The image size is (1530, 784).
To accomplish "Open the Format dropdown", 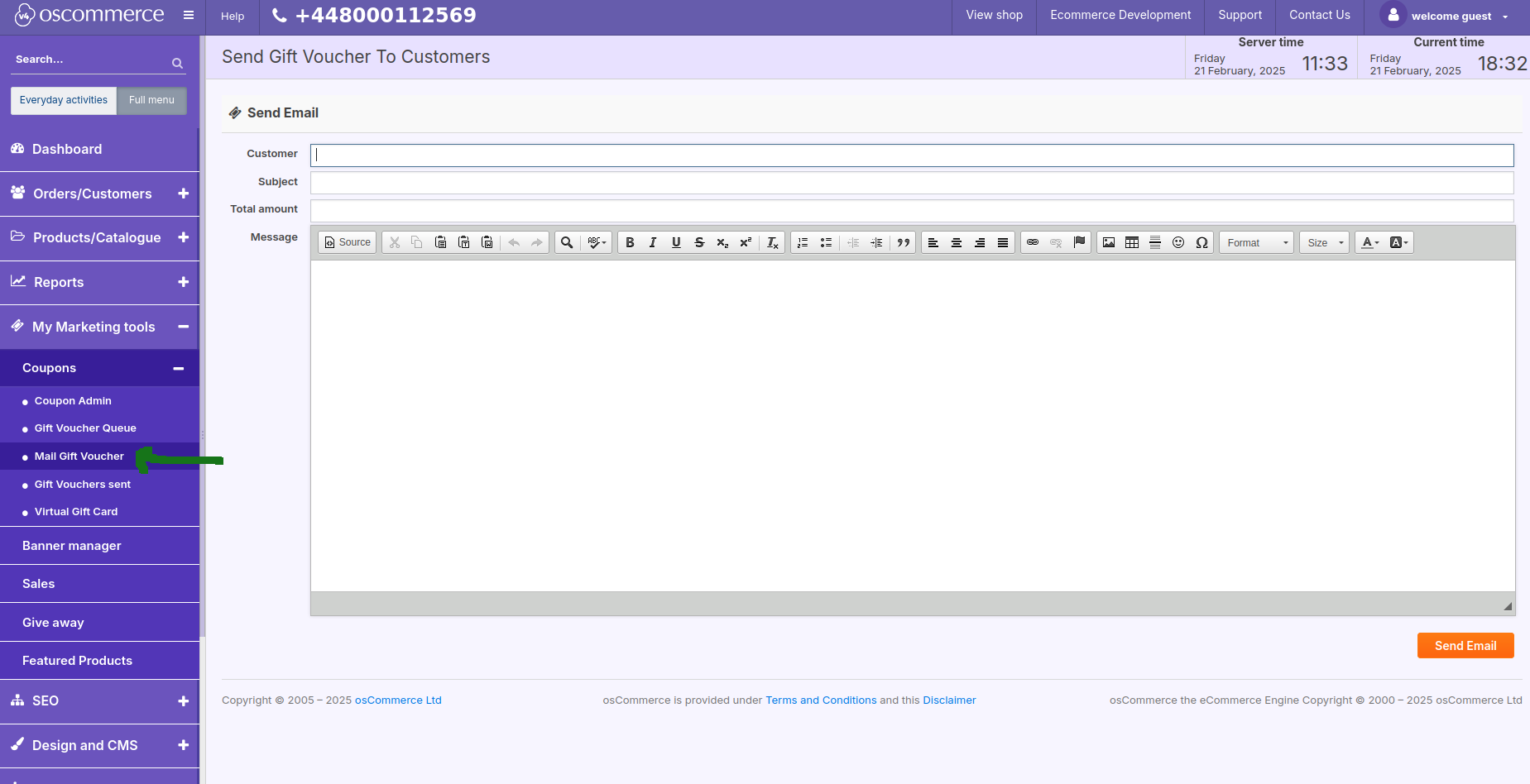I will pos(1256,242).
